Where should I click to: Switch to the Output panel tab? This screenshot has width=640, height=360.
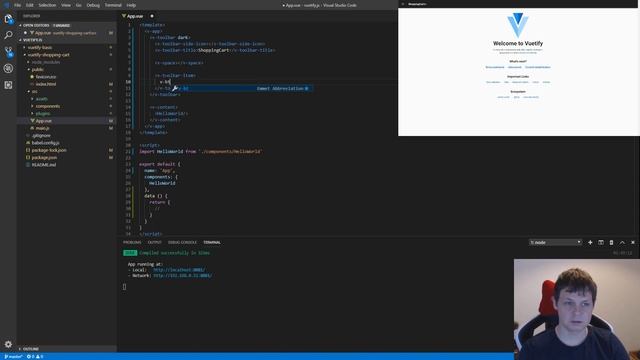pyautogui.click(x=155, y=242)
